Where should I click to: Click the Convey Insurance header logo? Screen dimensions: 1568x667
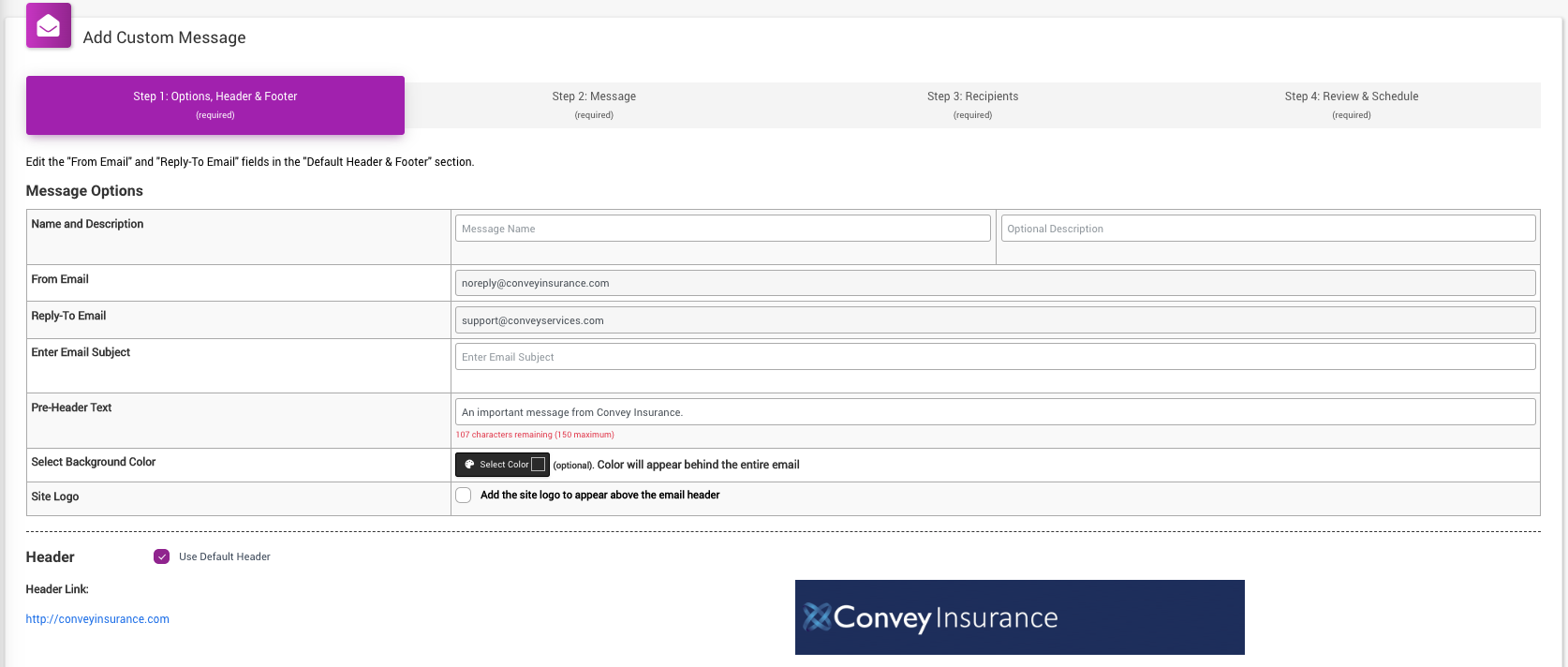coord(1019,617)
